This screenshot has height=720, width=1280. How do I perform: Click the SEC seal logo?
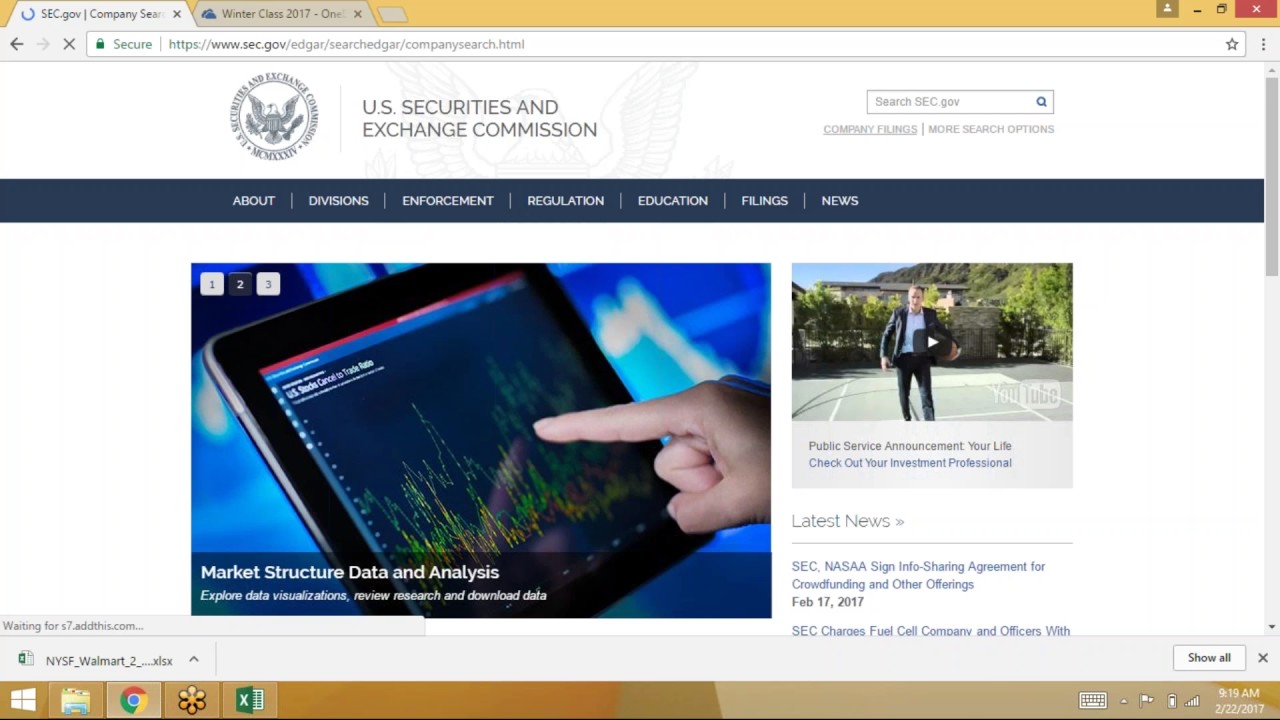click(275, 117)
